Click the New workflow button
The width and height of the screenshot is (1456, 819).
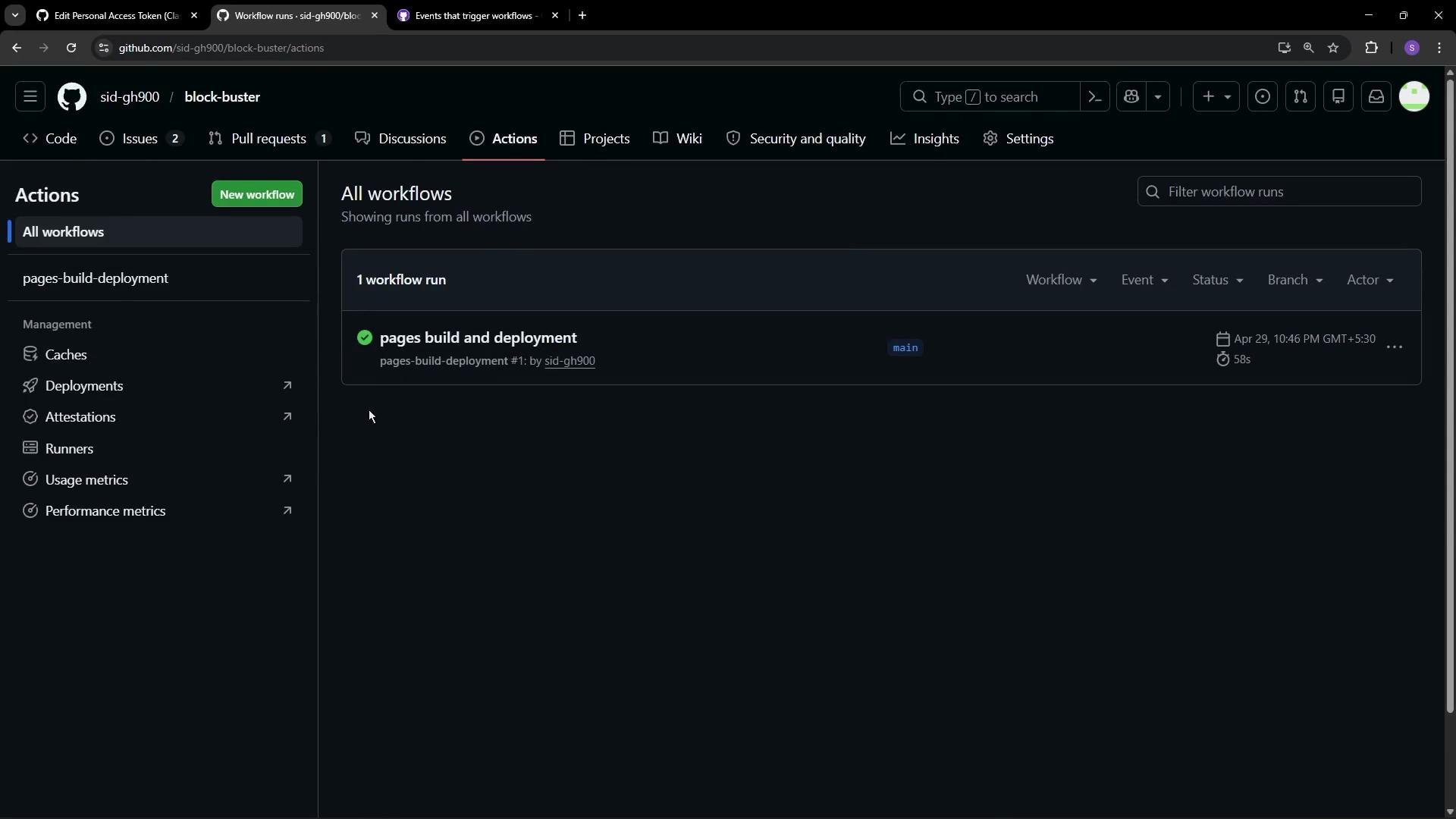[x=257, y=195]
